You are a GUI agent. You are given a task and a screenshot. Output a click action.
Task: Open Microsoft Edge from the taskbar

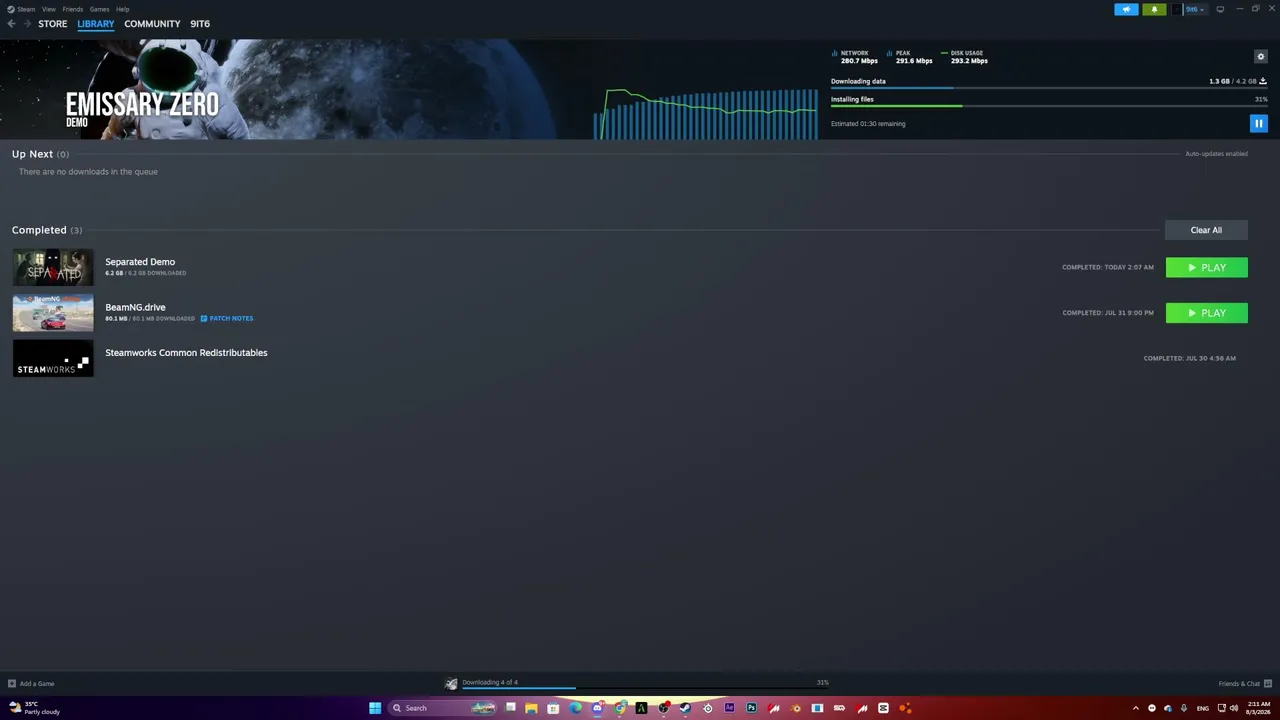pos(575,708)
